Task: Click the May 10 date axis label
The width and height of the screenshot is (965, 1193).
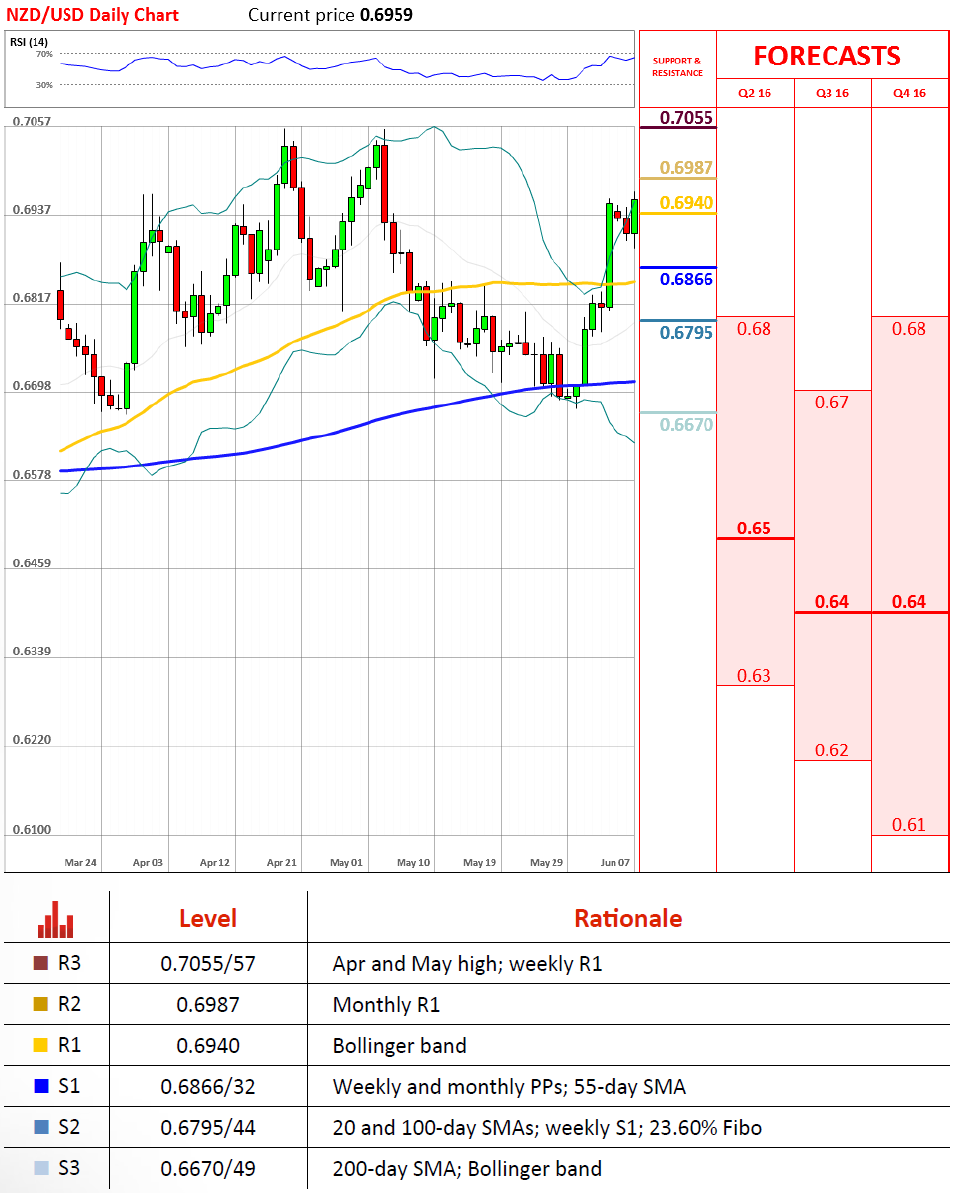Action: pyautogui.click(x=413, y=862)
